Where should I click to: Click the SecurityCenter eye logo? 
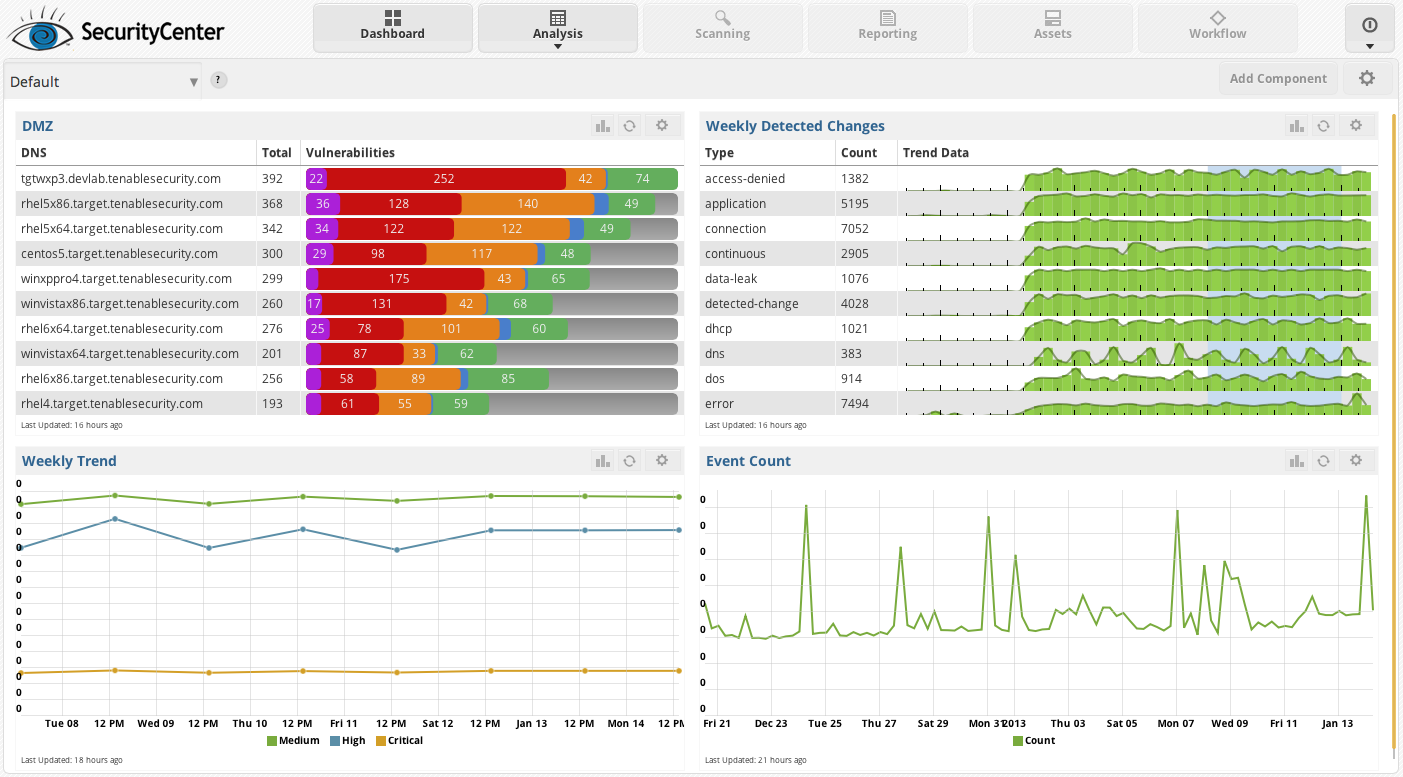39,30
